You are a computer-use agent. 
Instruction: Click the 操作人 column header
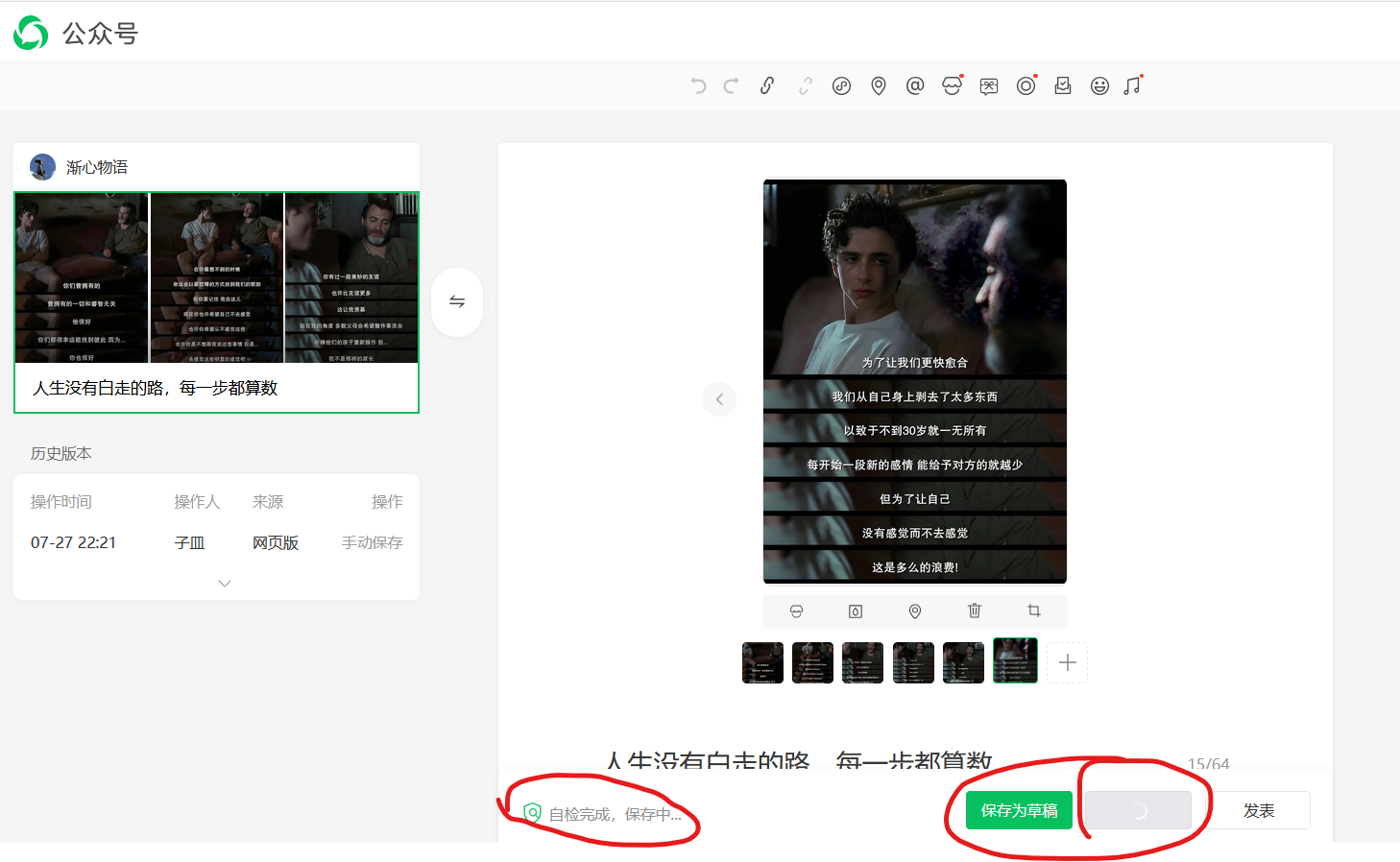[x=197, y=501]
